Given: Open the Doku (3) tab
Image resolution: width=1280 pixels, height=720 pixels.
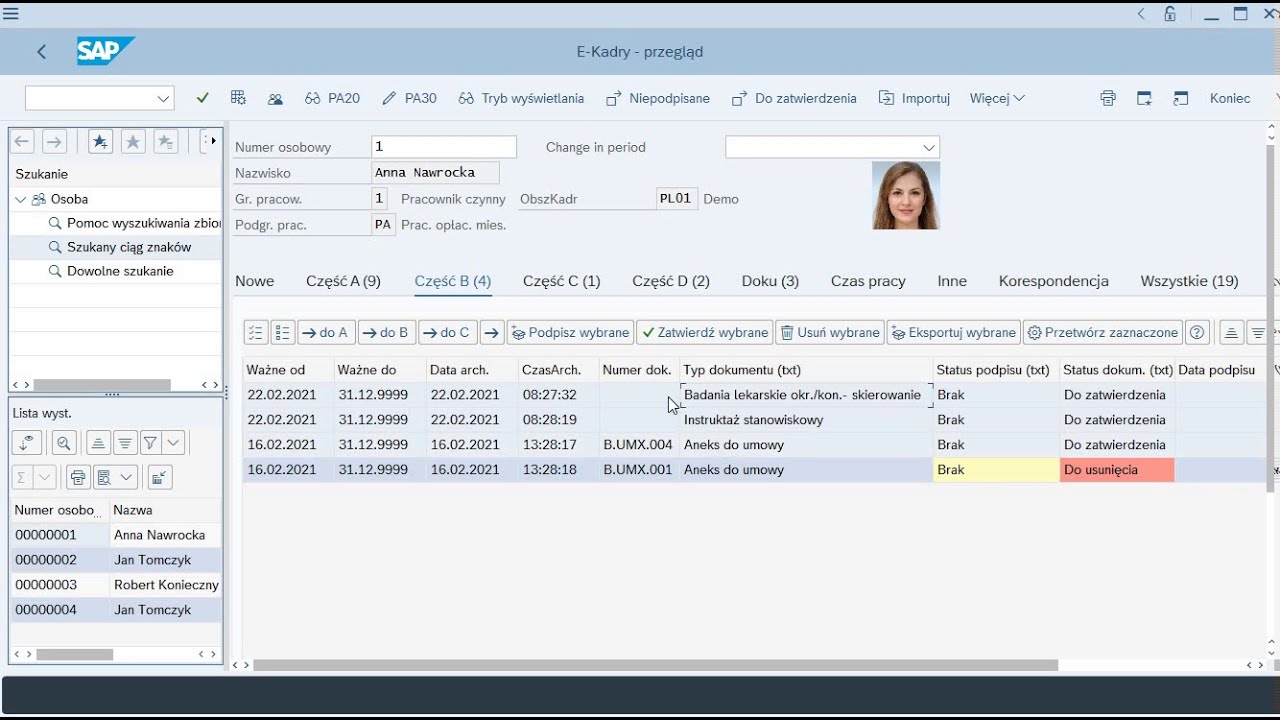Looking at the screenshot, I should click(770, 281).
